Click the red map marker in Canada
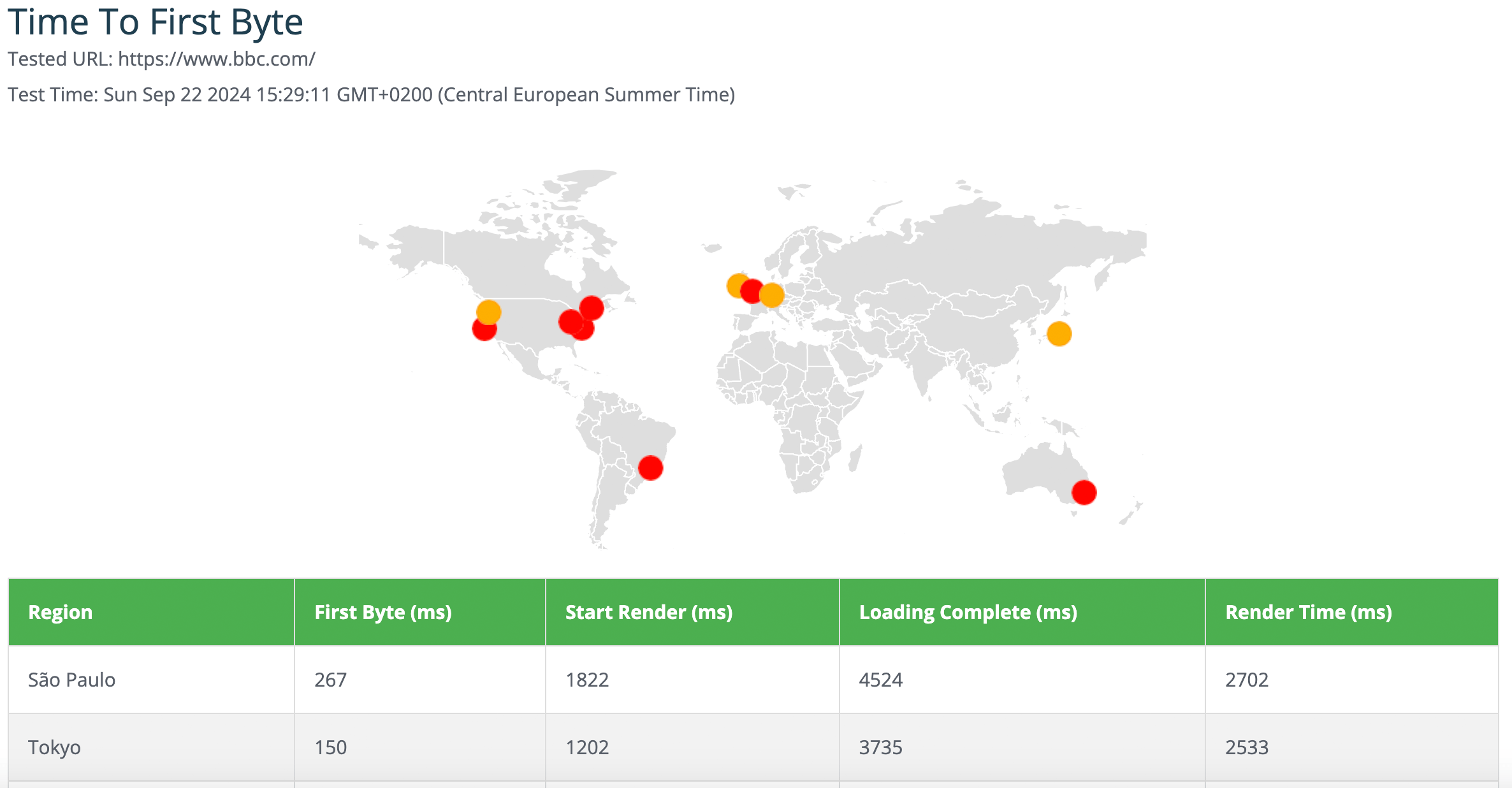This screenshot has height=788, width=1512. [x=592, y=308]
